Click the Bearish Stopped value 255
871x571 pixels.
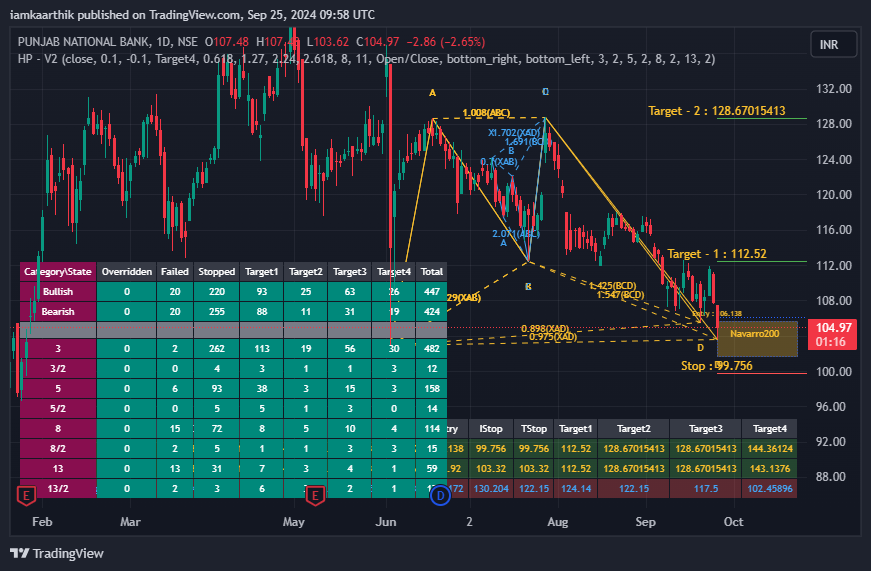point(217,312)
